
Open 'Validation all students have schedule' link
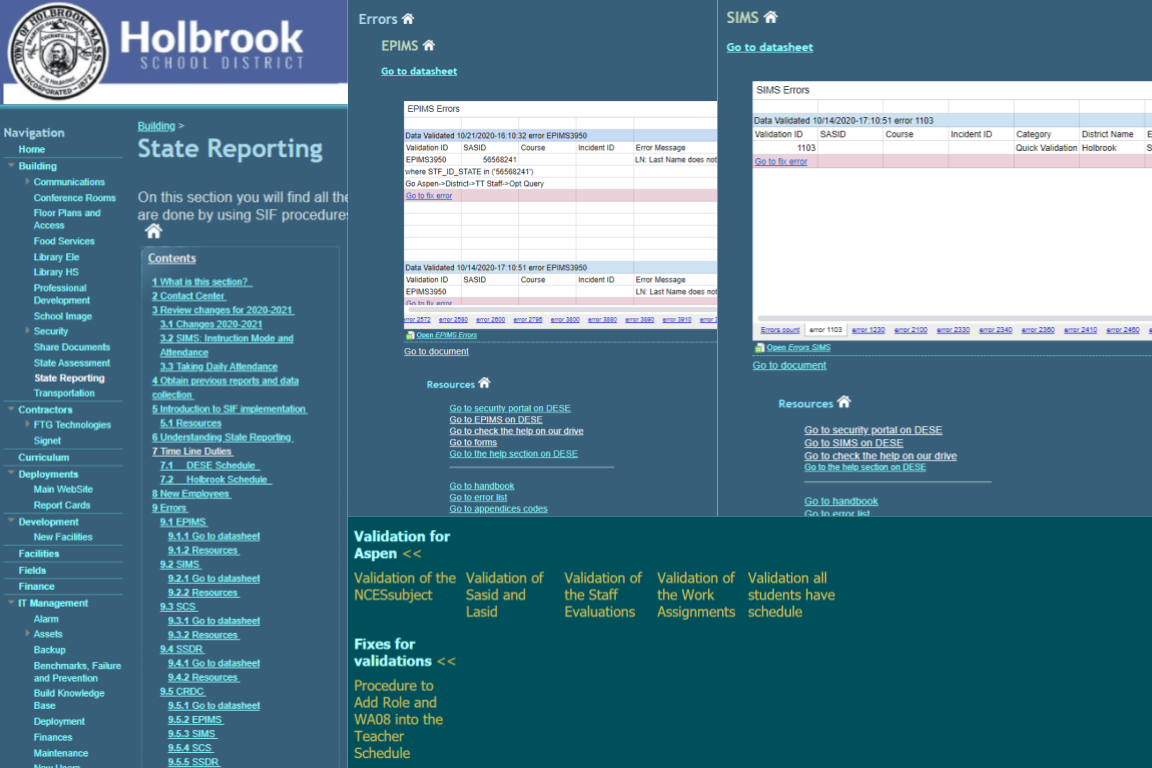(791, 595)
